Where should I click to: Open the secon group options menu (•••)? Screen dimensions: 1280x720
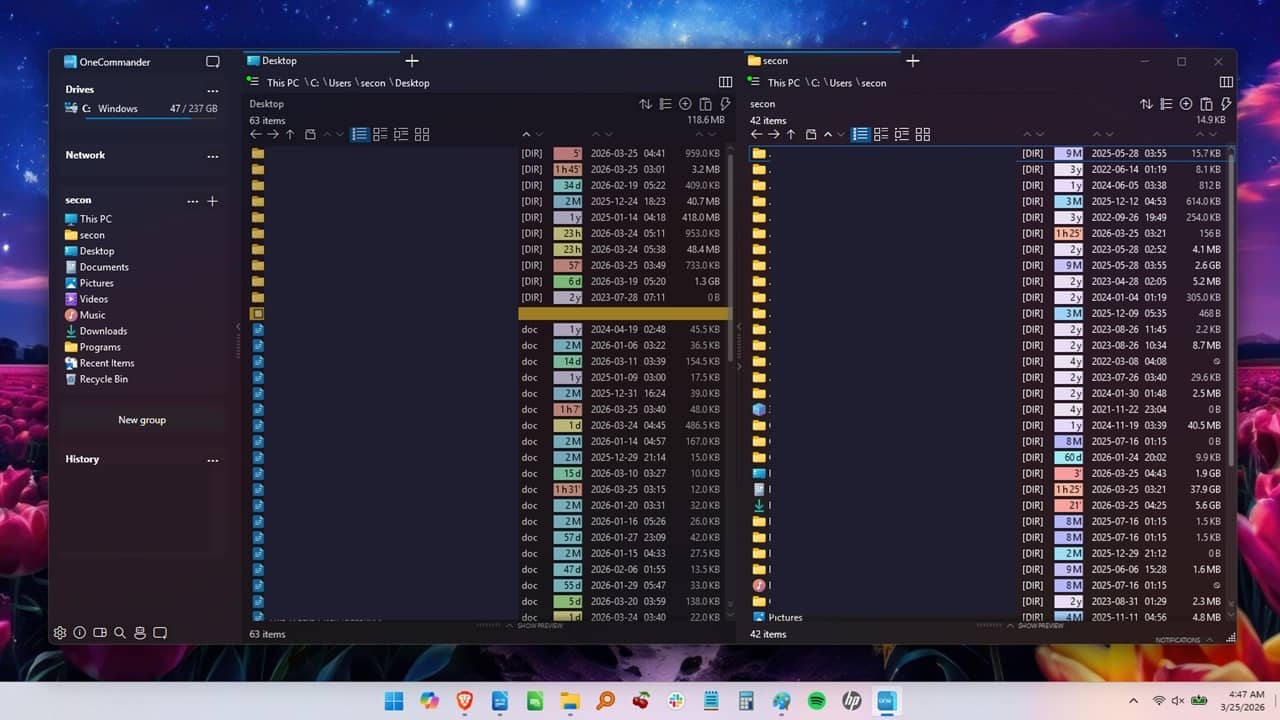(192, 200)
